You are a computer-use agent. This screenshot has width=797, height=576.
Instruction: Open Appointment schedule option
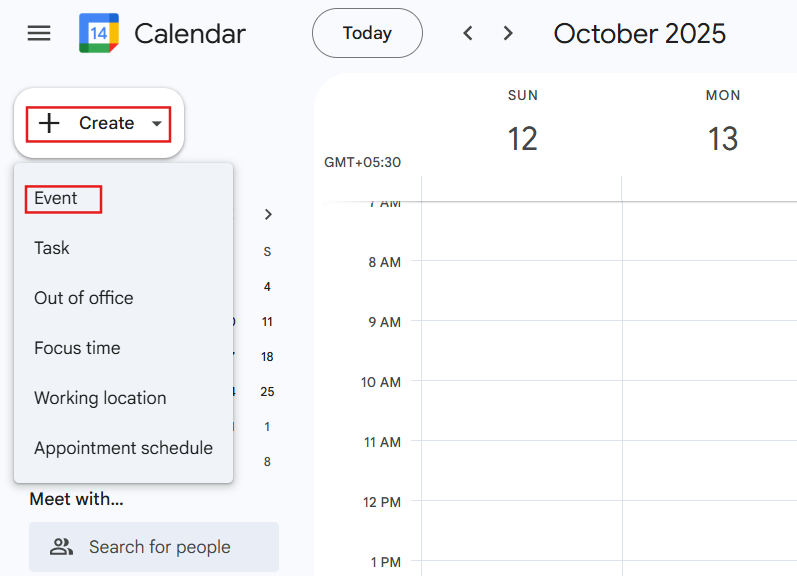click(x=123, y=448)
